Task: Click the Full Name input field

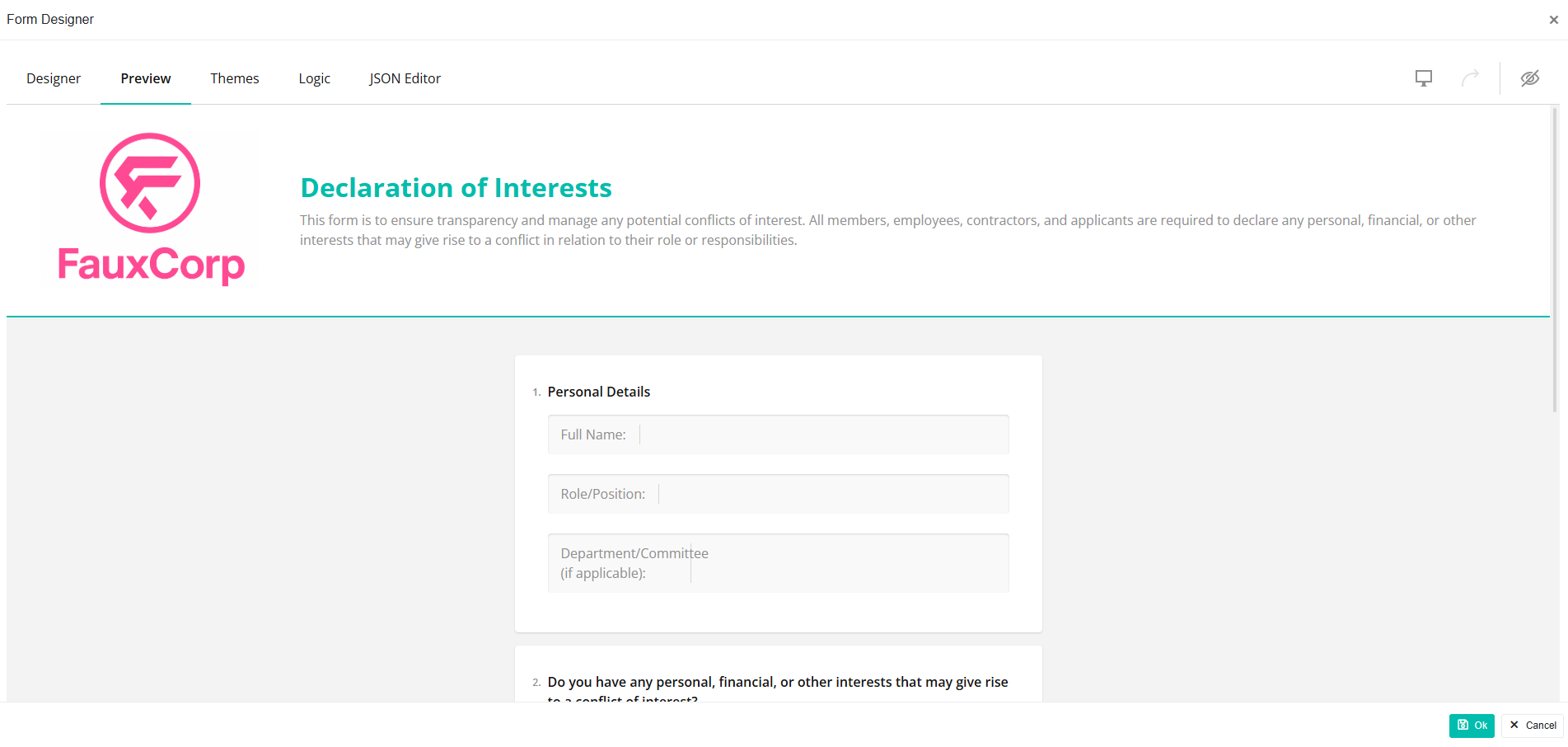Action: pos(822,435)
